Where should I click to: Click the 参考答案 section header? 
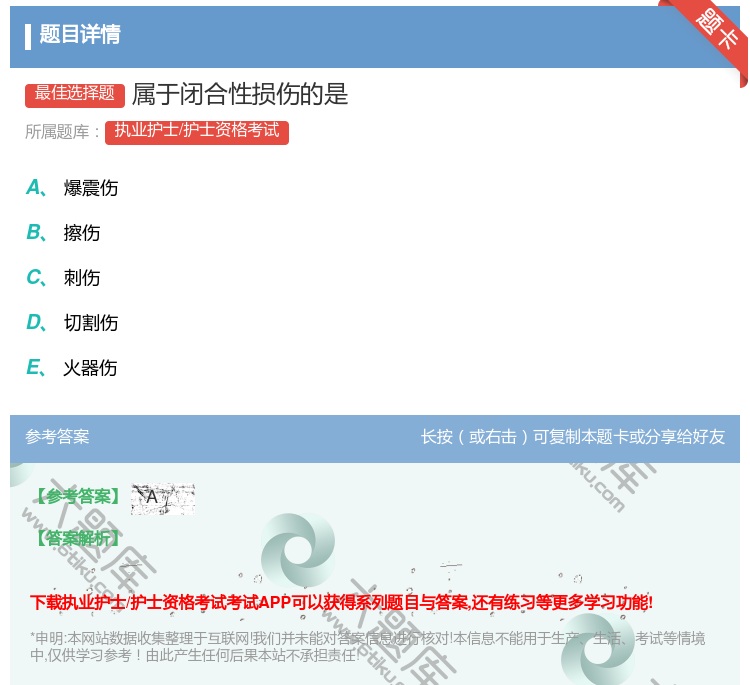[x=57, y=436]
